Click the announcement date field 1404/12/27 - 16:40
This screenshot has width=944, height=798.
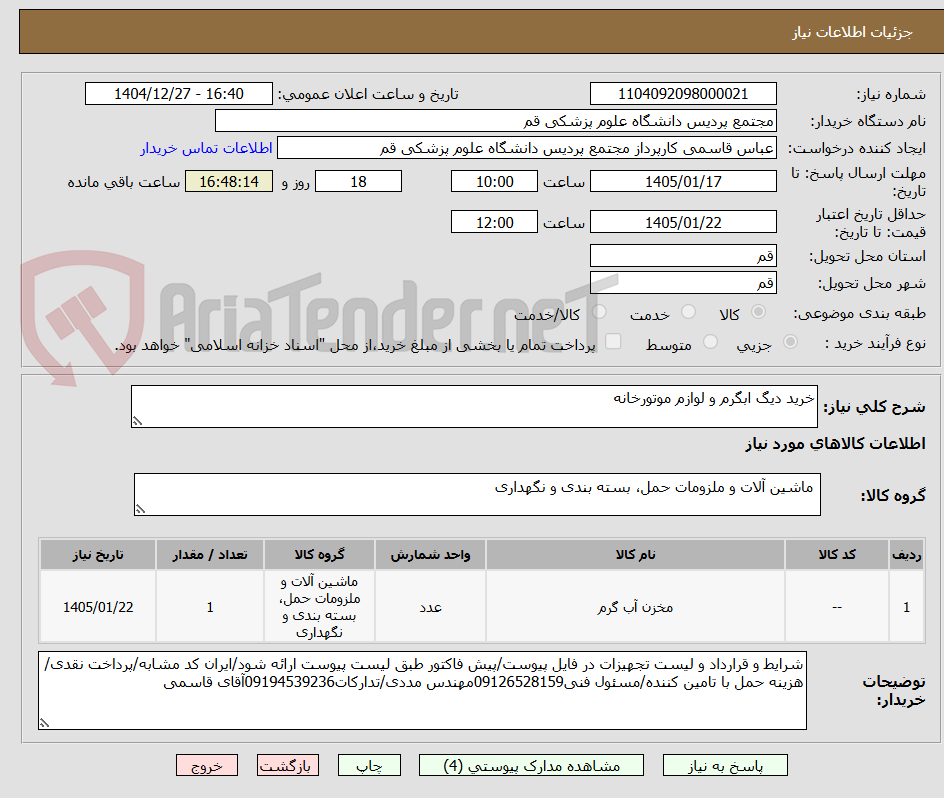(179, 94)
